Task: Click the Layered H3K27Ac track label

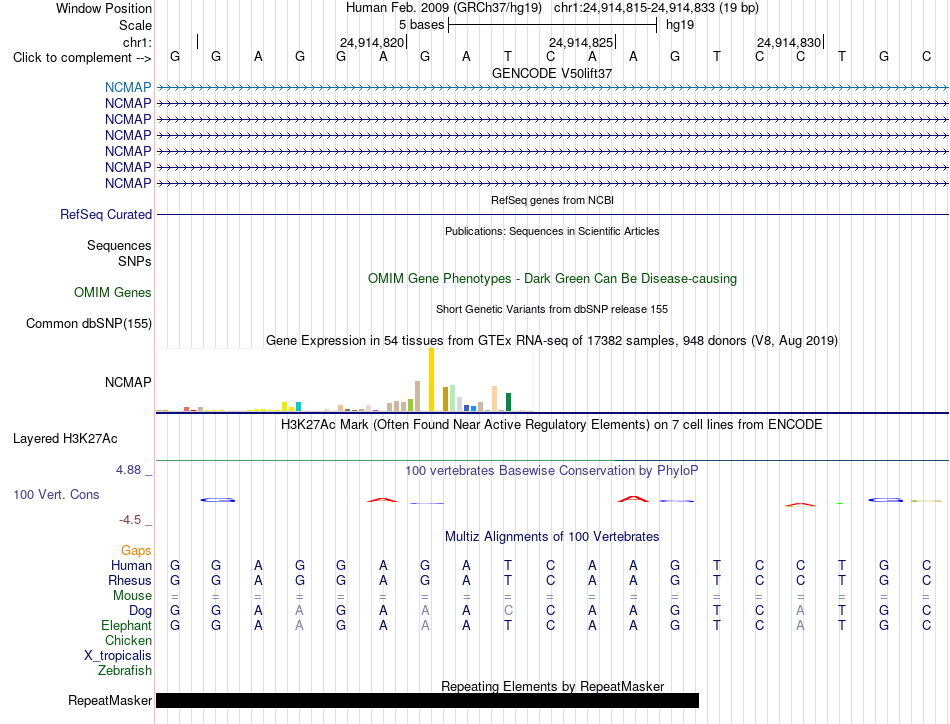Action: click(x=65, y=439)
